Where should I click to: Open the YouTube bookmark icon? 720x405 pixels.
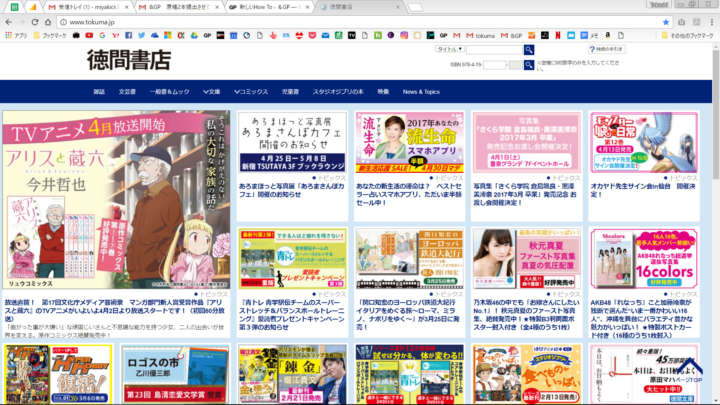[x=89, y=35]
